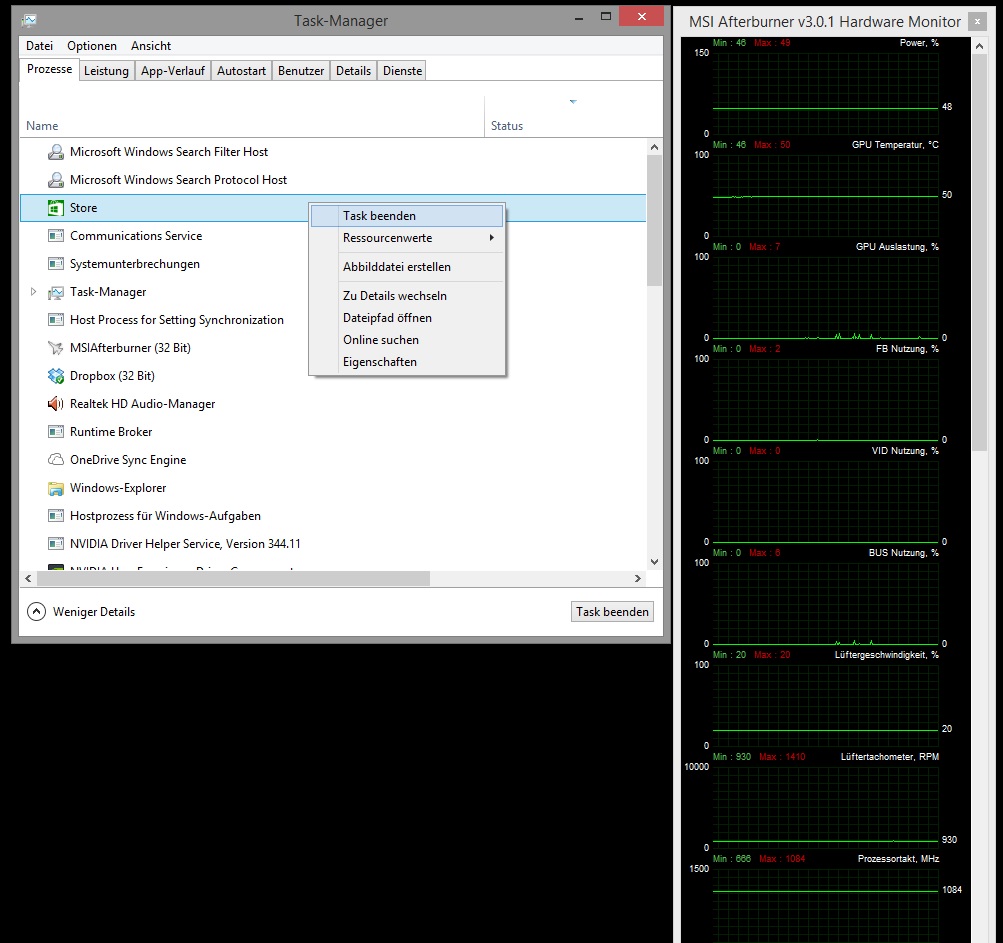This screenshot has width=1003, height=943.
Task: Select the OneDrive Sync Engine process row
Action: tap(333, 460)
